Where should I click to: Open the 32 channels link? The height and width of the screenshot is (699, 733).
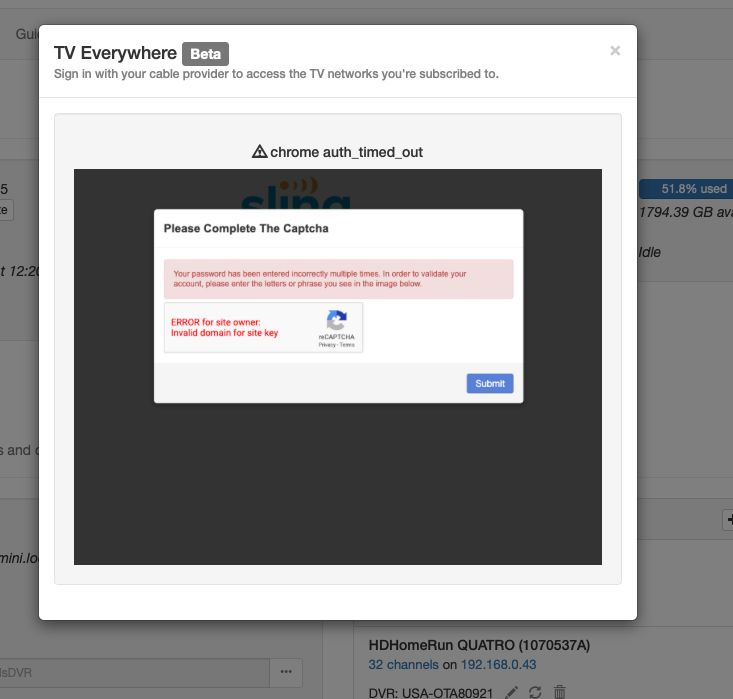coord(403,664)
